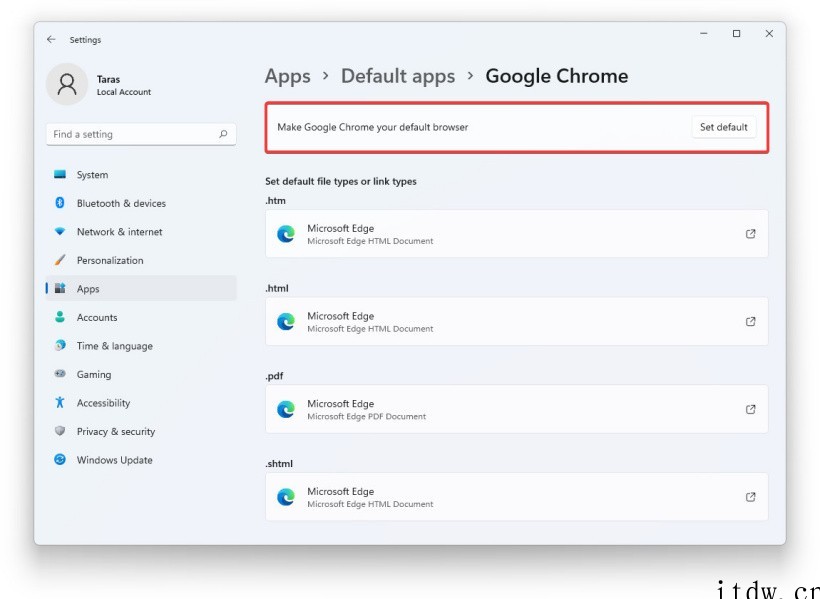The width and height of the screenshot is (820, 599).
Task: Click Default apps breadcrumb link
Action: (398, 76)
